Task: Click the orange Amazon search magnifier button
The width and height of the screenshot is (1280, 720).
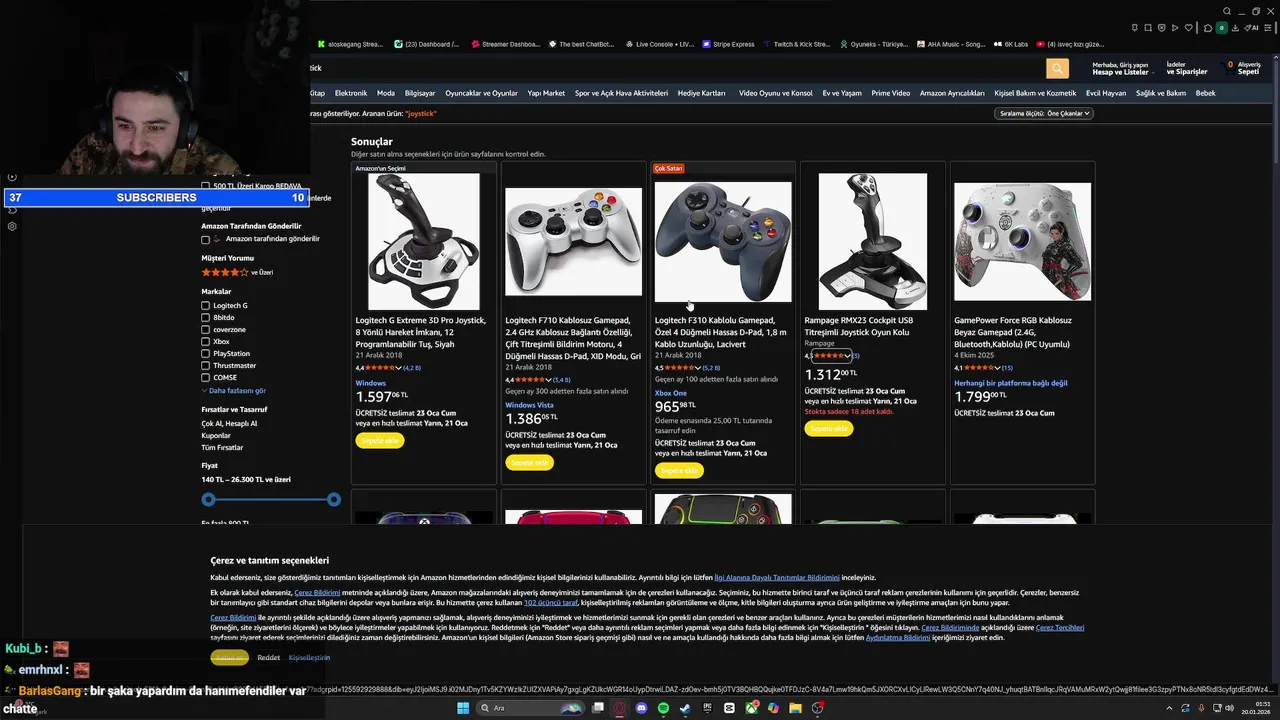Action: [1057, 68]
